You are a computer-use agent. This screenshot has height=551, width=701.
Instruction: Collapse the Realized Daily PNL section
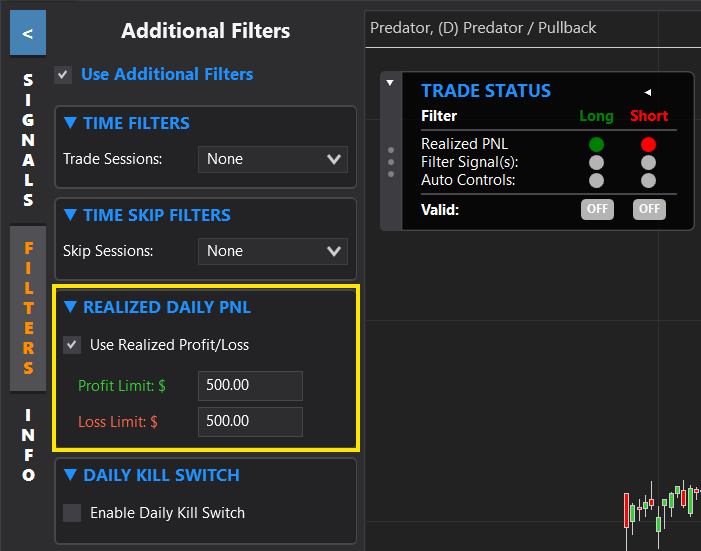tap(70, 307)
